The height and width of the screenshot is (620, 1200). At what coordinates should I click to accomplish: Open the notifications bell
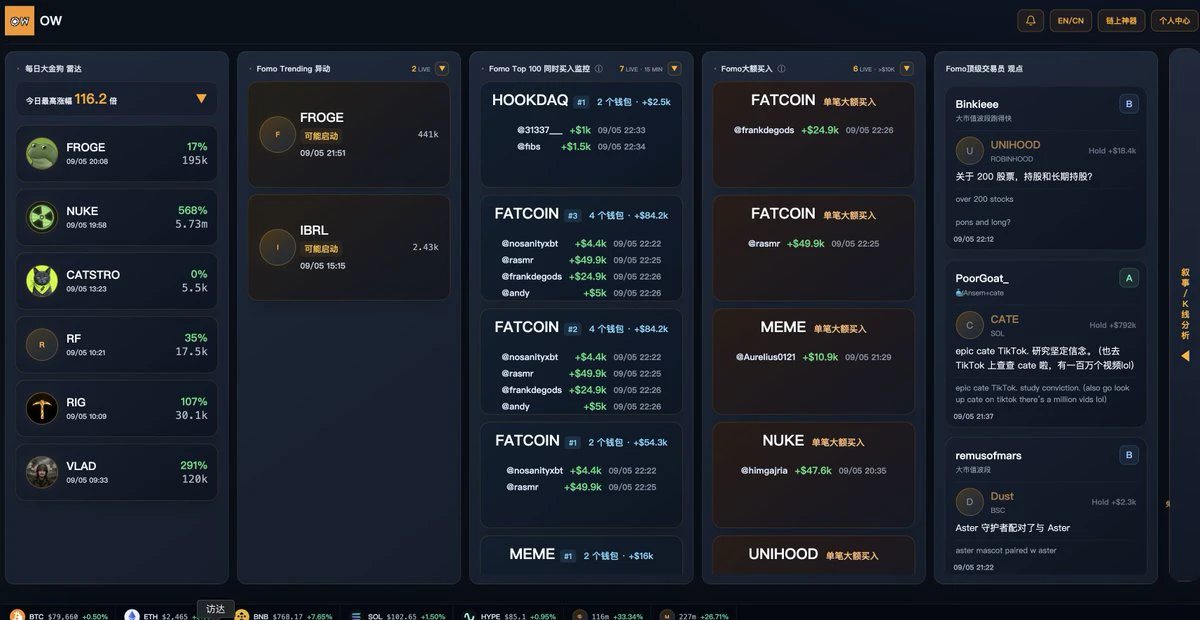coord(1030,20)
